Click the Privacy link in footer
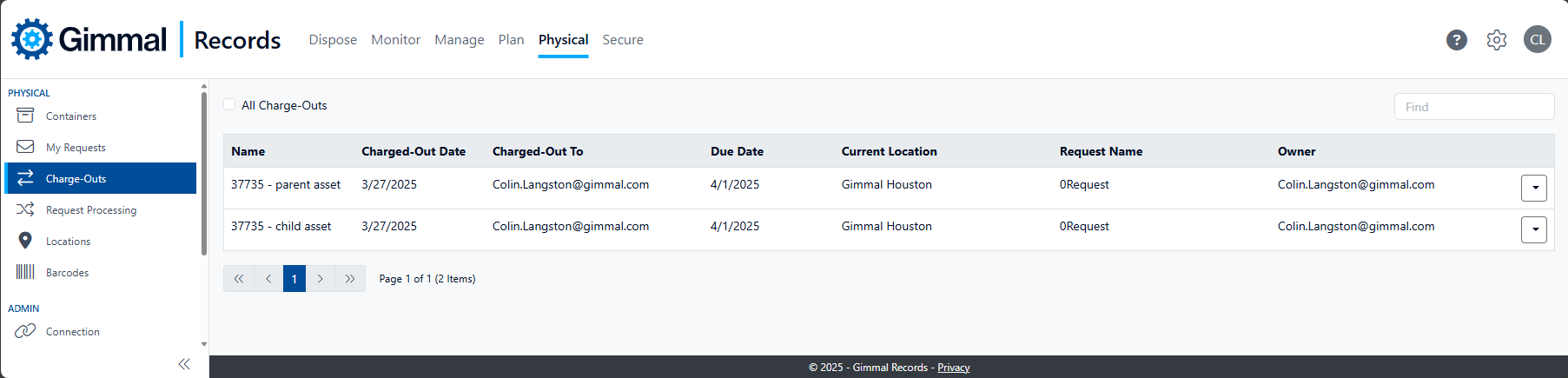The height and width of the screenshot is (378, 1568). [953, 368]
